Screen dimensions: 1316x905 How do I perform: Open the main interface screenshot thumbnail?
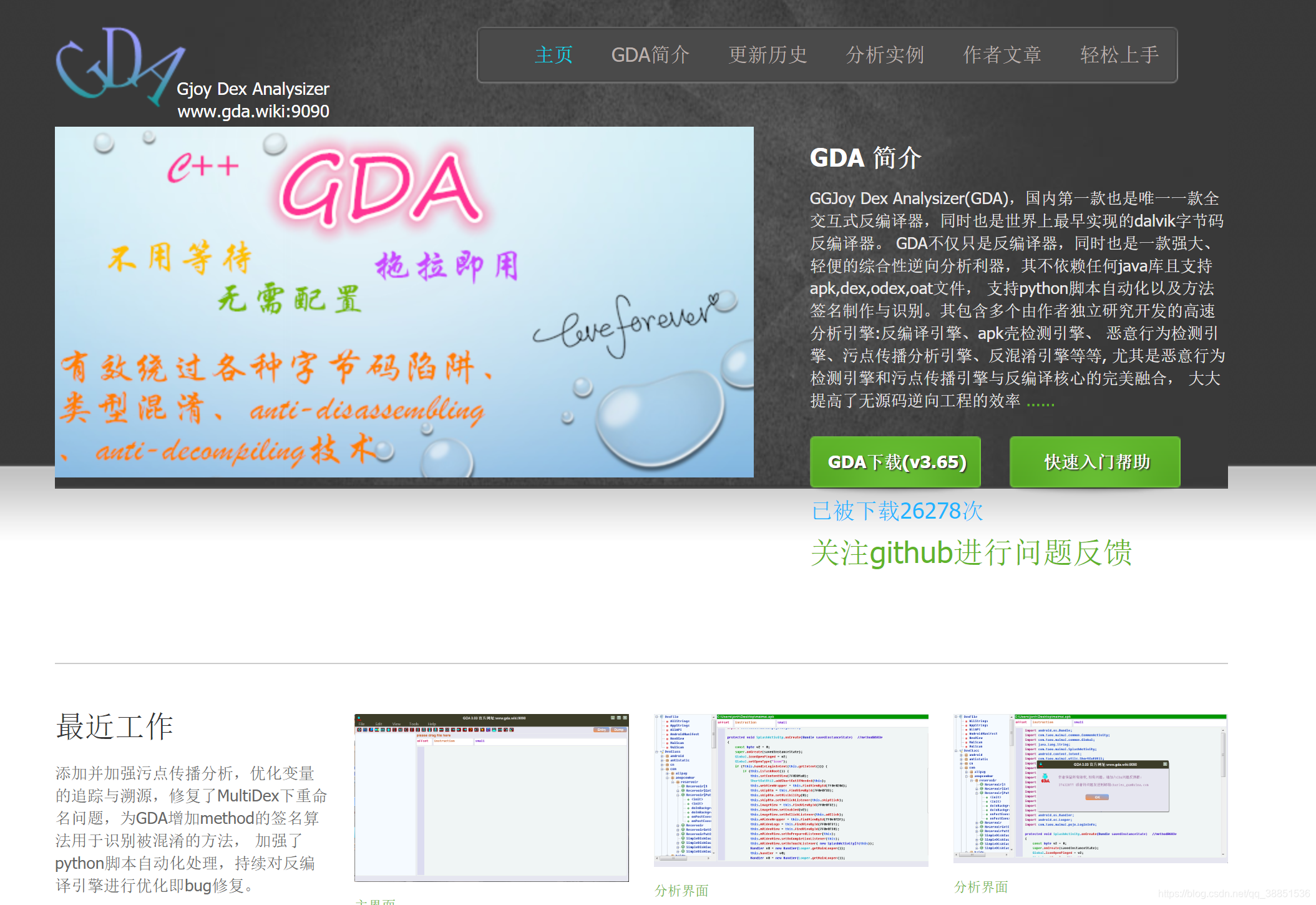(492, 798)
